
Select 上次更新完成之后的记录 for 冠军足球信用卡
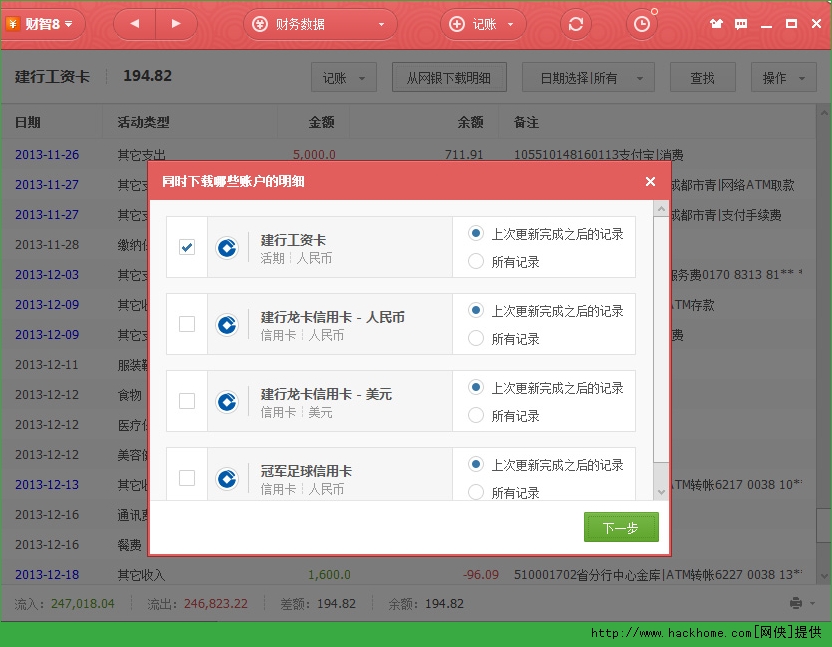coord(475,464)
